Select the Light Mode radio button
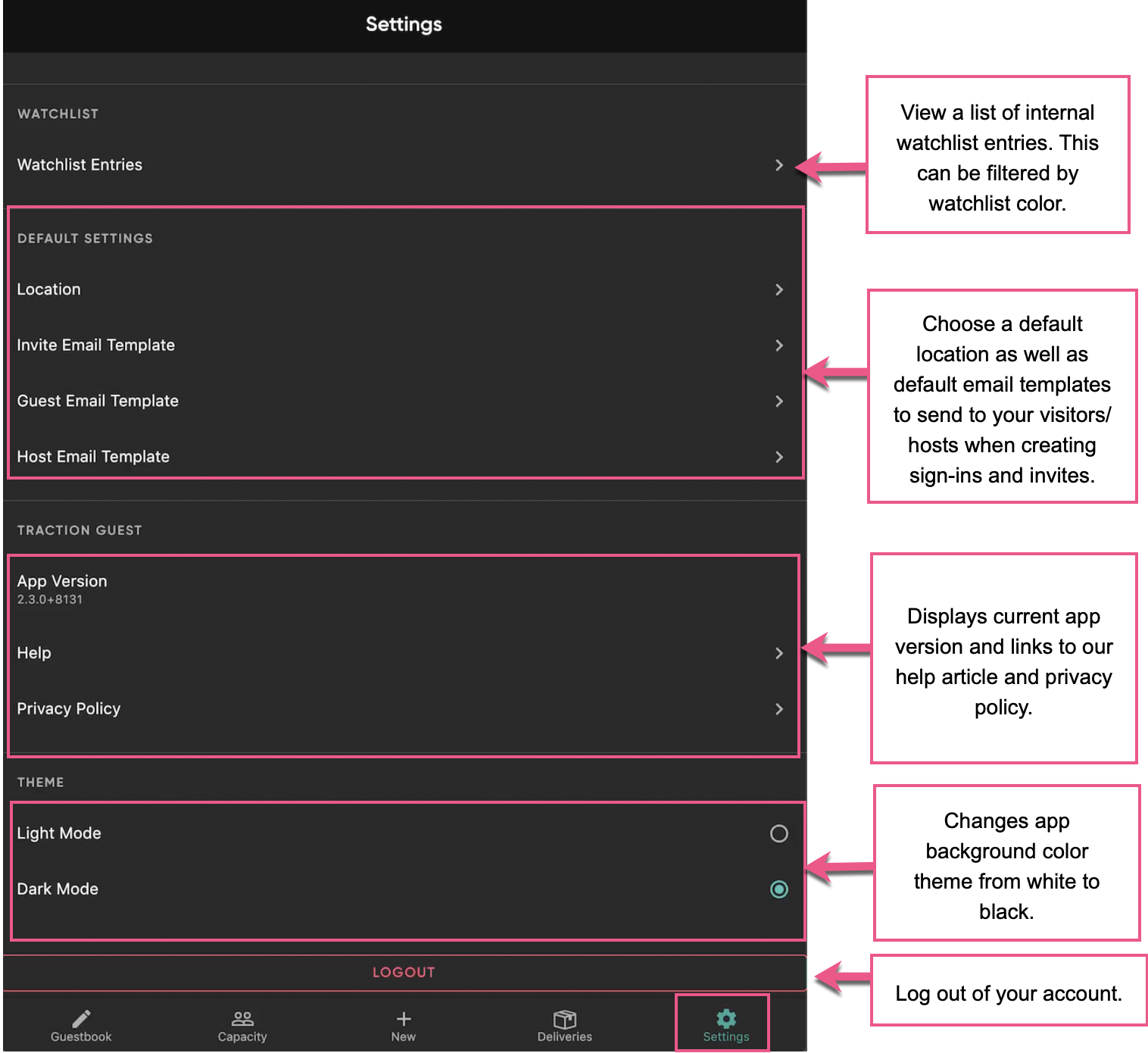Screen dimensions: 1148x1053 pos(778,833)
